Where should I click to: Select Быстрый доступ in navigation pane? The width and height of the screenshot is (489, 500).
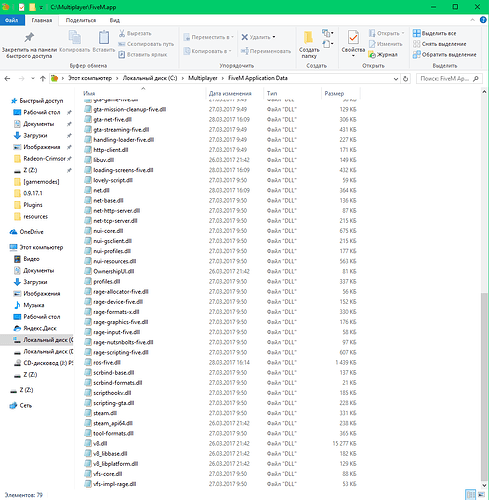pos(41,101)
